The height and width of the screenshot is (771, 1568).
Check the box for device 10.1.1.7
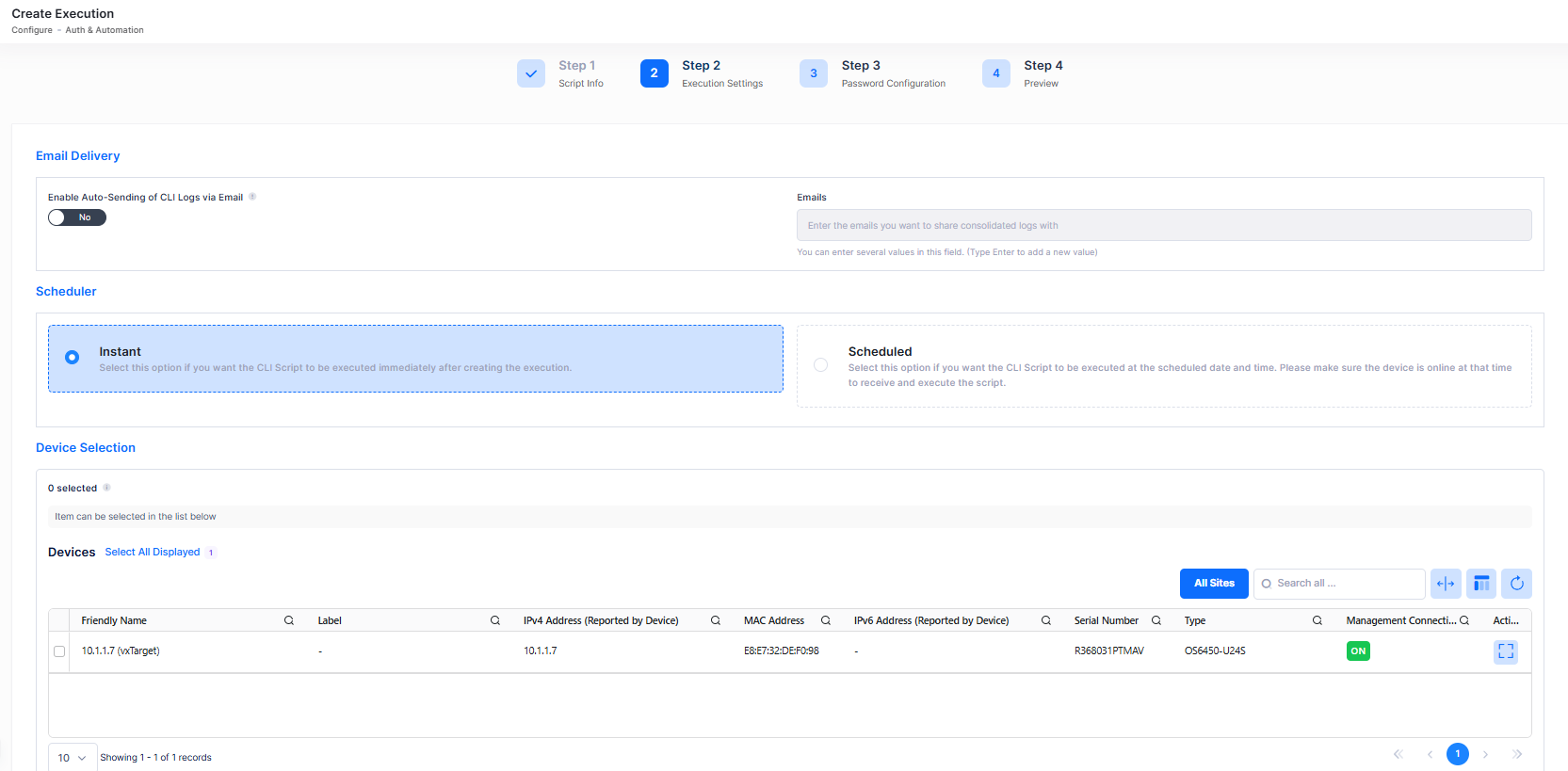coord(59,651)
